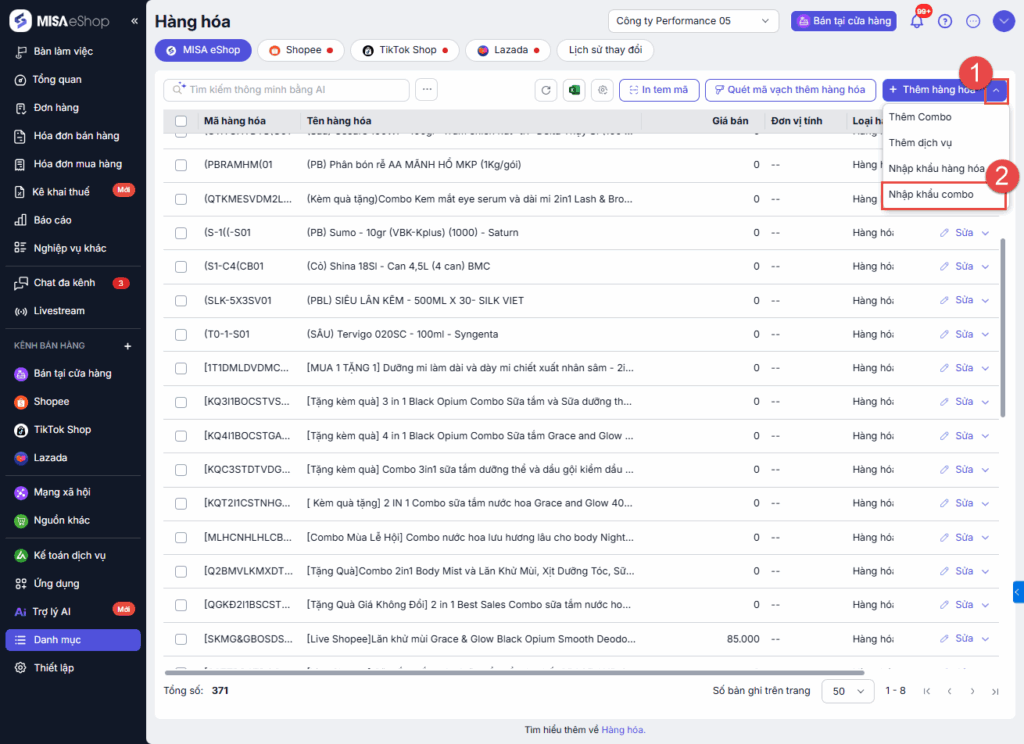Collapse the Thêm hàng hóa arrow menu
Screen dimensions: 1024x744
tap(996, 90)
